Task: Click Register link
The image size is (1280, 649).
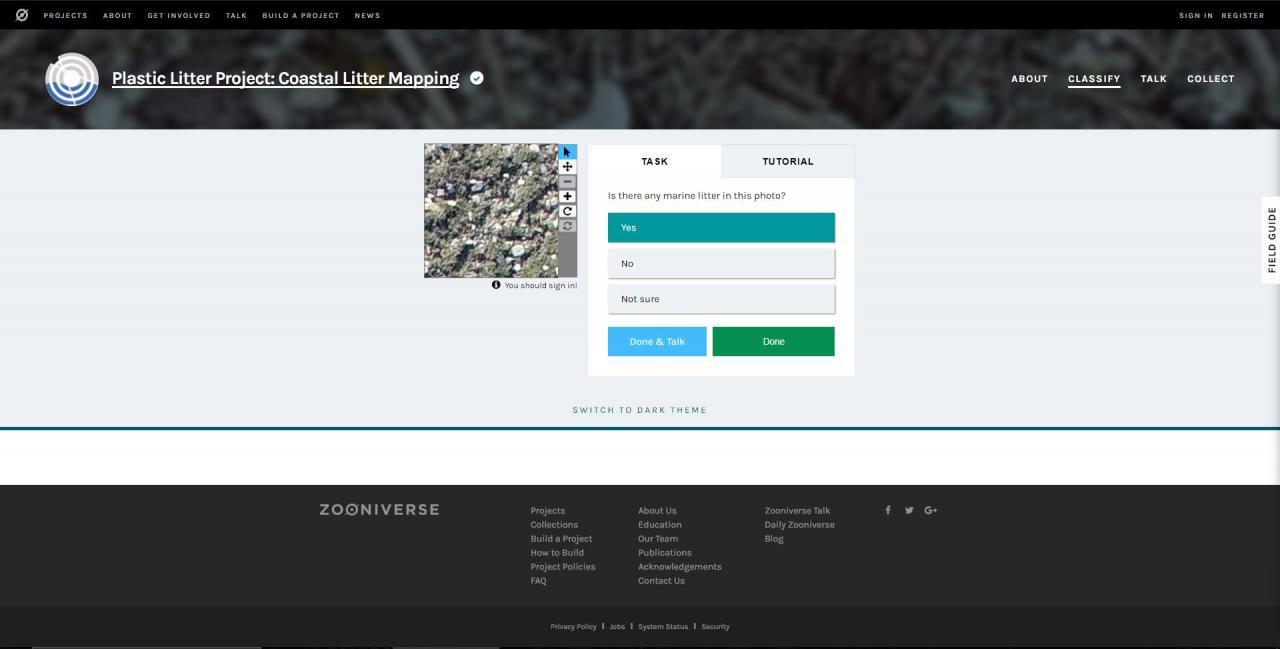Action: coord(1243,15)
